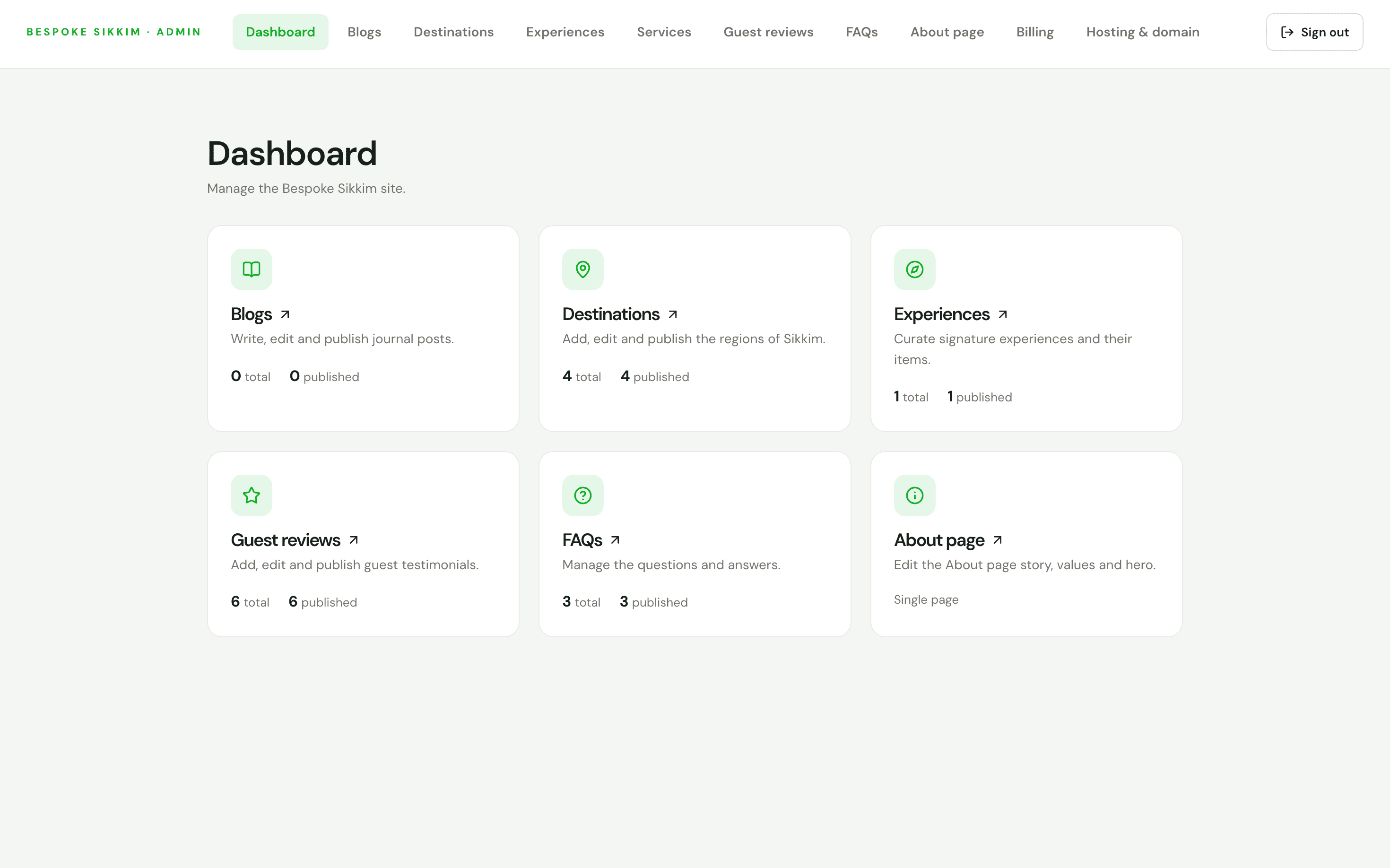1390x868 pixels.
Task: Click the arrow icon next to Destinations heading
Action: click(x=673, y=314)
